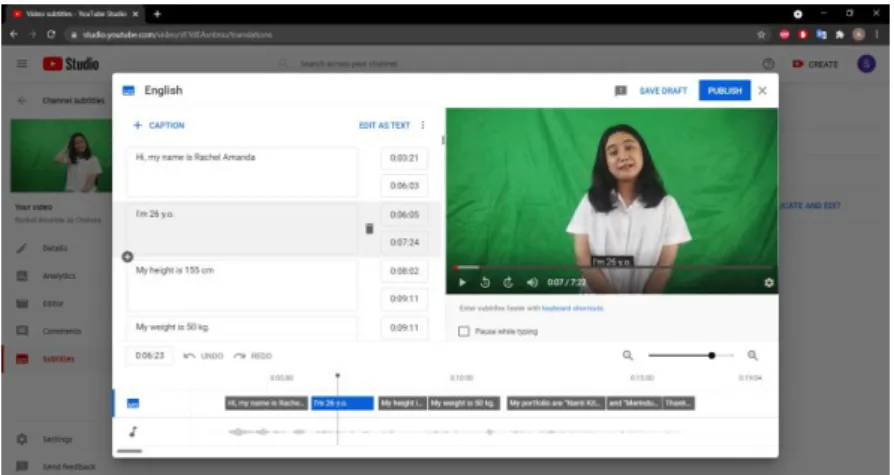Image resolution: width=894 pixels, height=475 pixels.
Task: Click caption text "My height is 155 cm"
Action: click(174, 270)
